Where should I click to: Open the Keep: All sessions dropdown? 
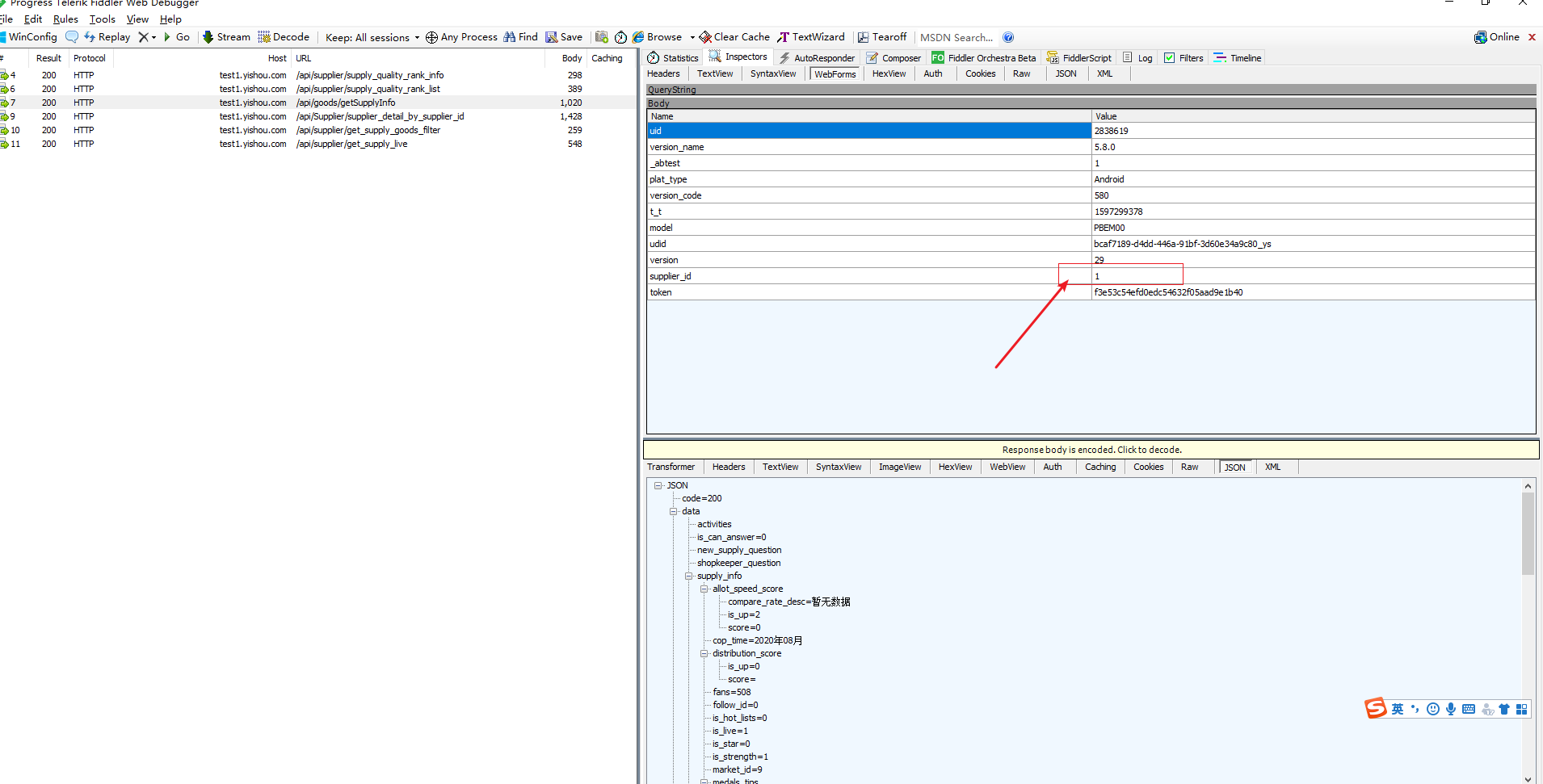click(x=372, y=37)
